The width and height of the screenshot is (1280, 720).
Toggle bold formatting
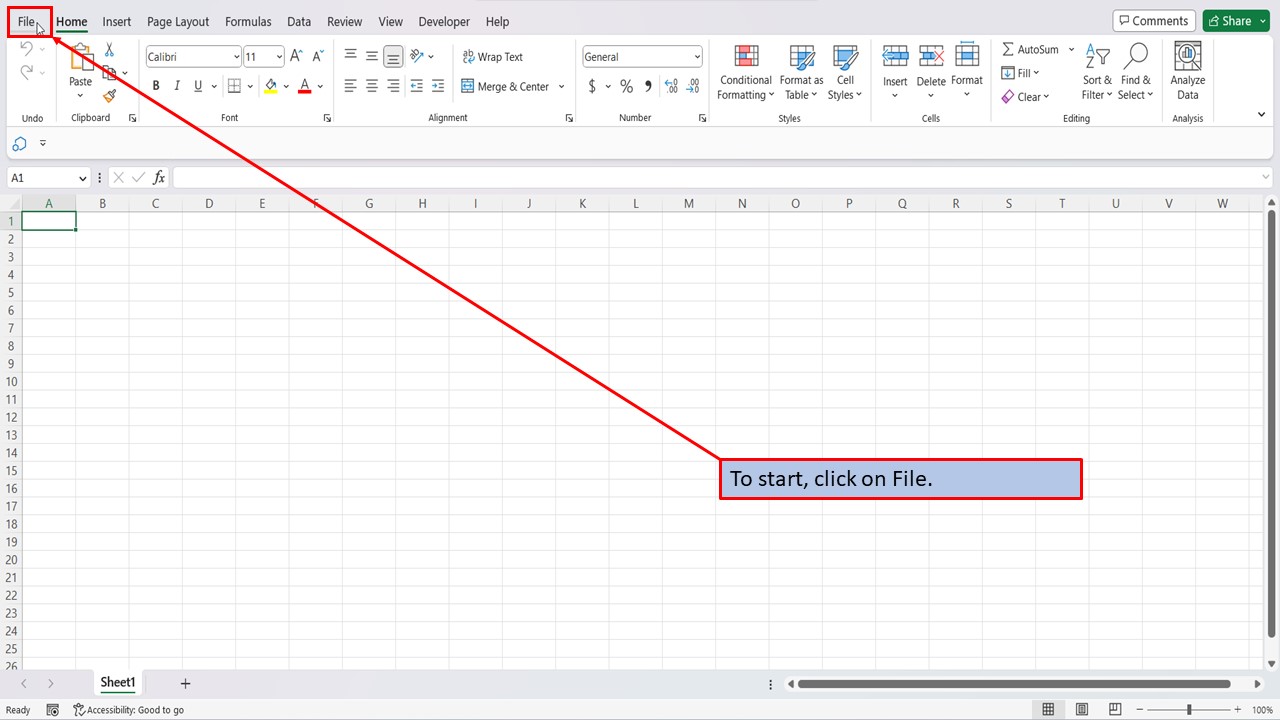[156, 87]
